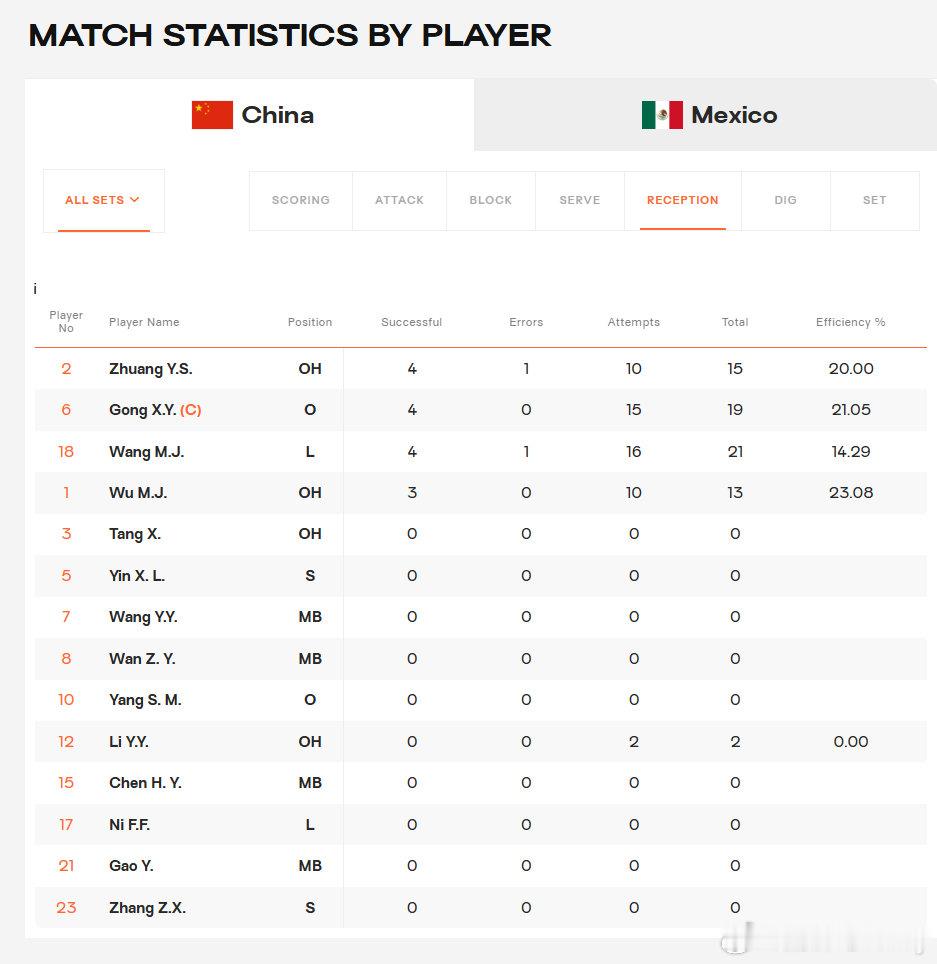Click the China flag icon
This screenshot has height=964, width=937.
point(212,115)
